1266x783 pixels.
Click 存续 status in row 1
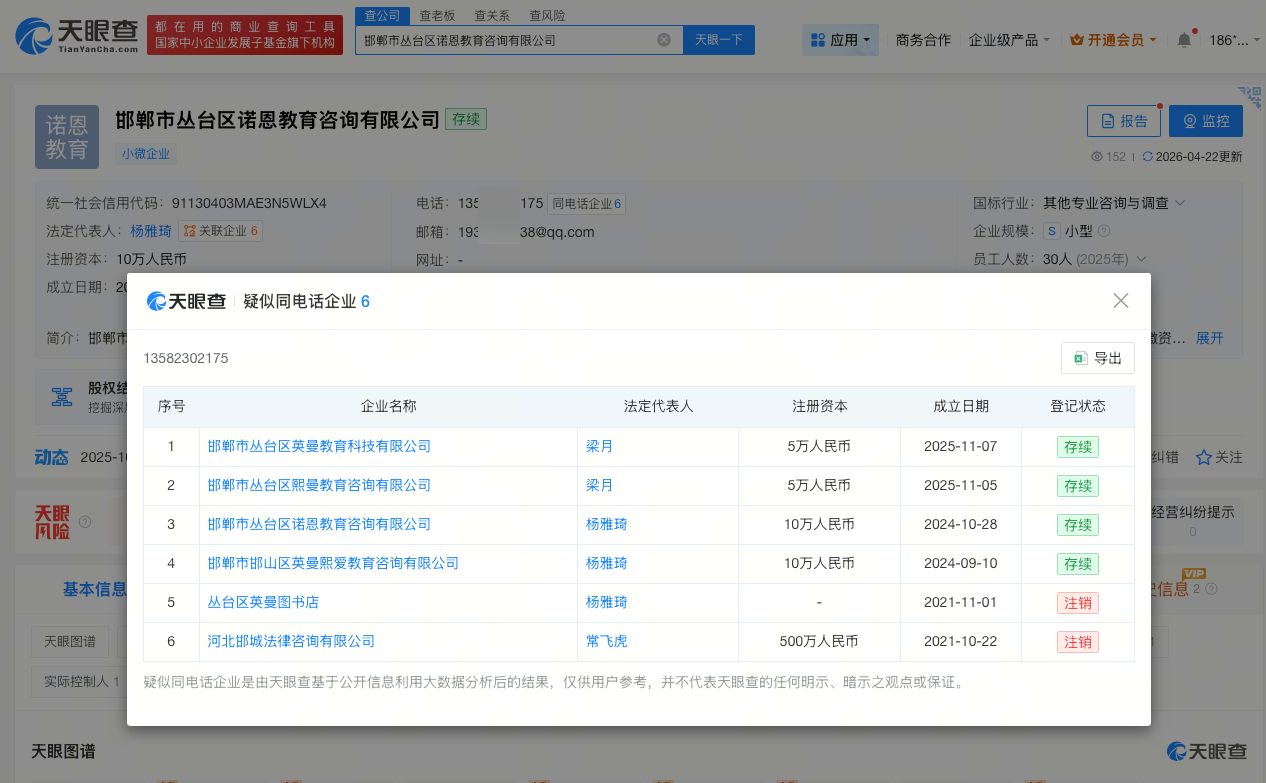point(1078,447)
